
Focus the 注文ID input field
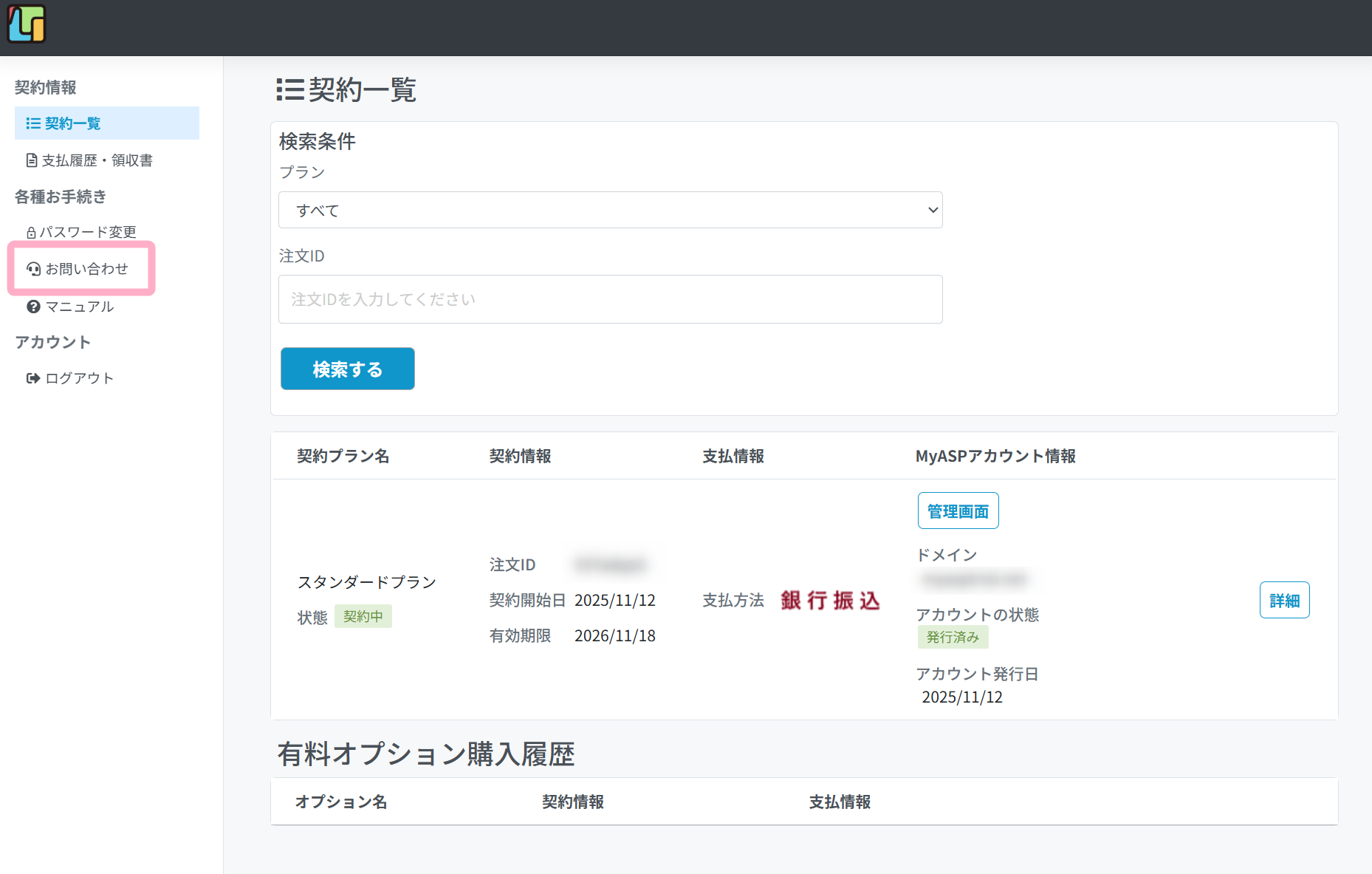point(610,299)
